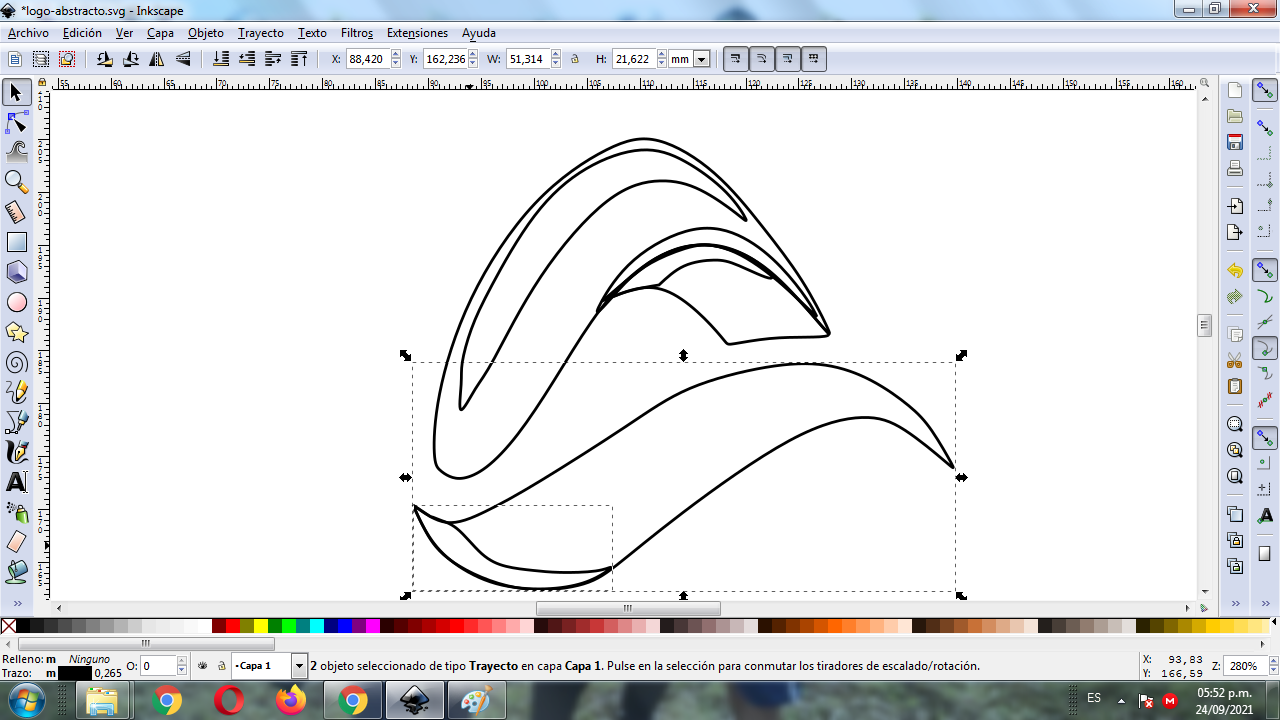This screenshot has height=720, width=1280.
Task: Open the Archivo menu
Action: (28, 33)
